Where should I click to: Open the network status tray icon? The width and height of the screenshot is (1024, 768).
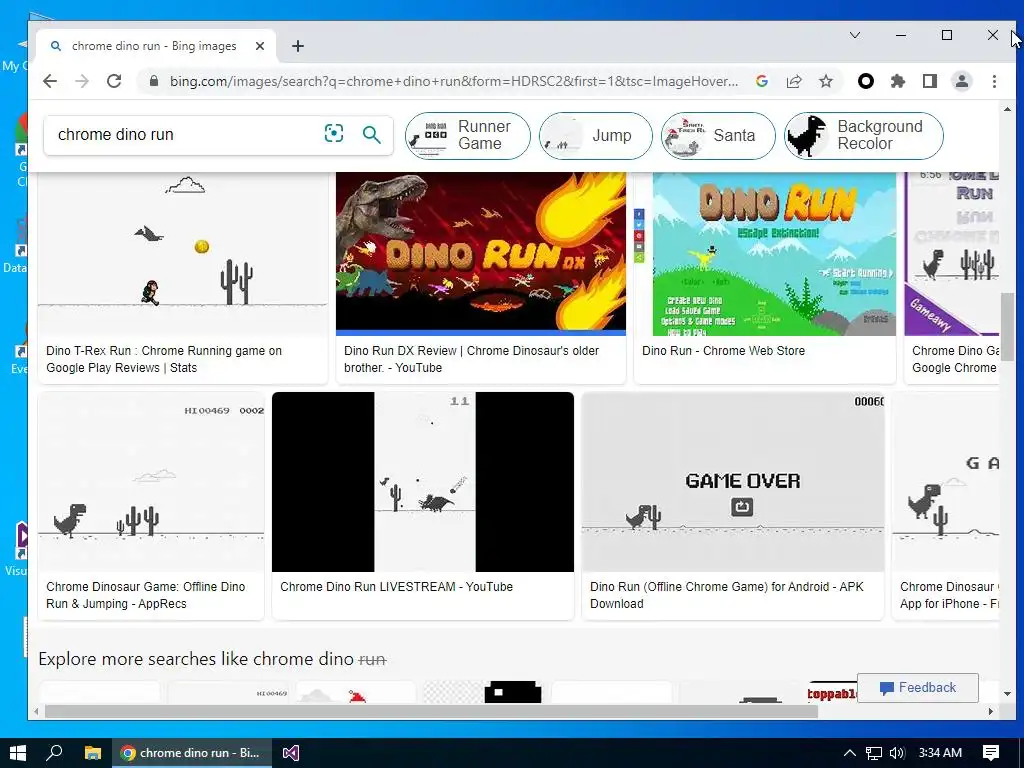pos(874,753)
